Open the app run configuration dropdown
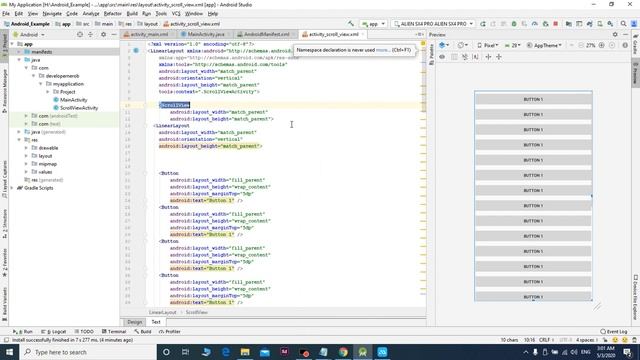The height and width of the screenshot is (360, 640). [373, 24]
